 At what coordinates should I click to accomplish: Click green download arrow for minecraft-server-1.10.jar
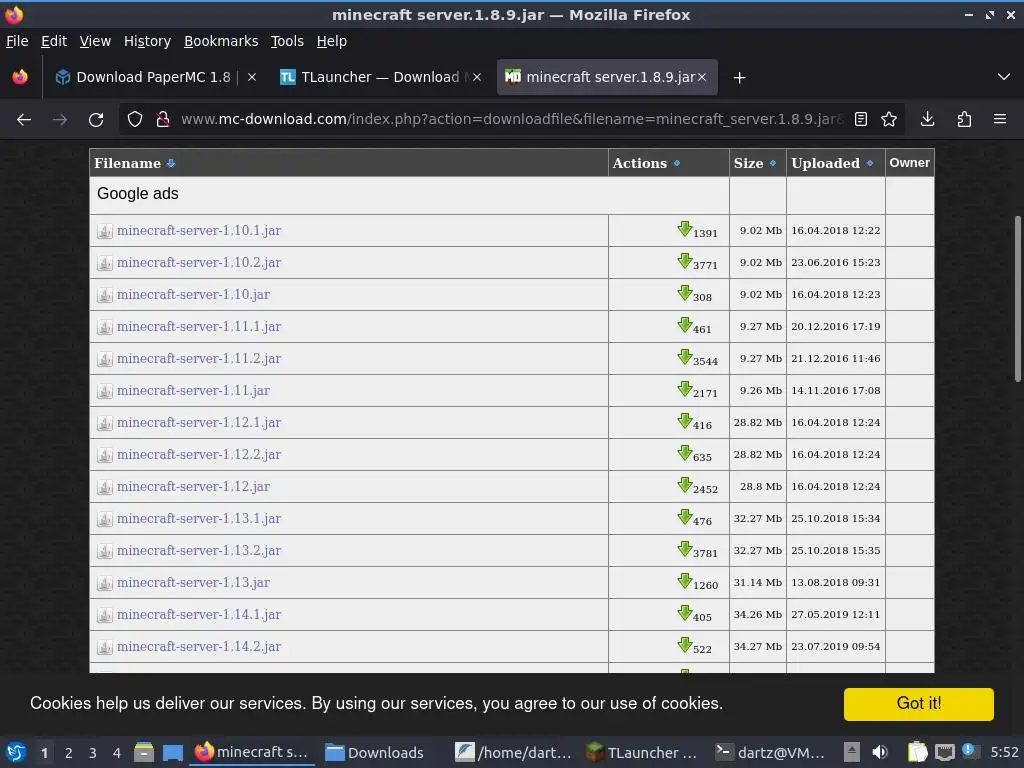[684, 293]
